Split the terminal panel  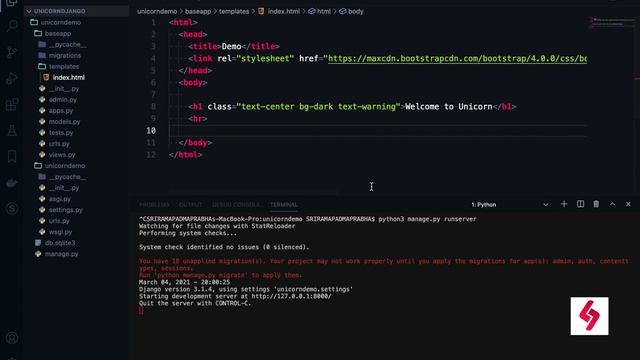[x=580, y=204]
